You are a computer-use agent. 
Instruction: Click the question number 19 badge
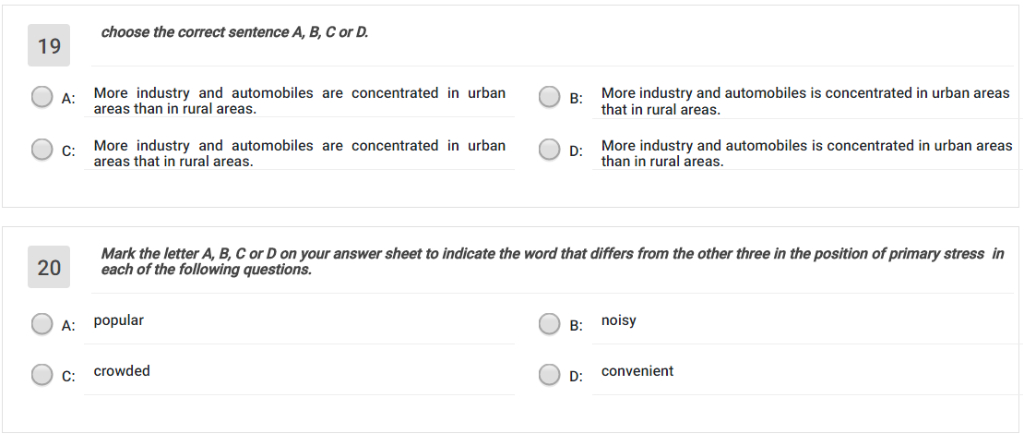49,46
